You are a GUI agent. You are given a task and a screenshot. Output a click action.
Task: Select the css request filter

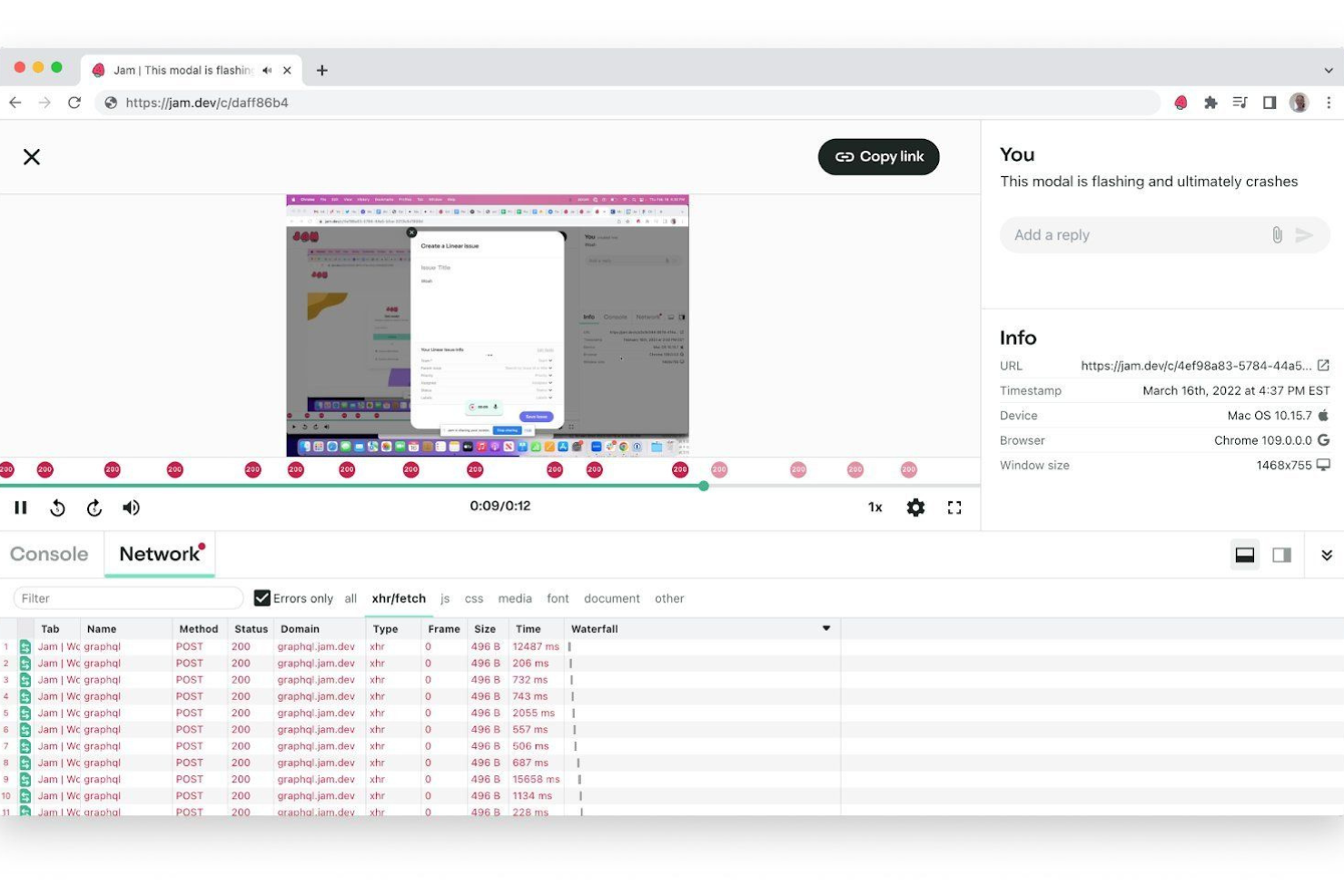[473, 598]
